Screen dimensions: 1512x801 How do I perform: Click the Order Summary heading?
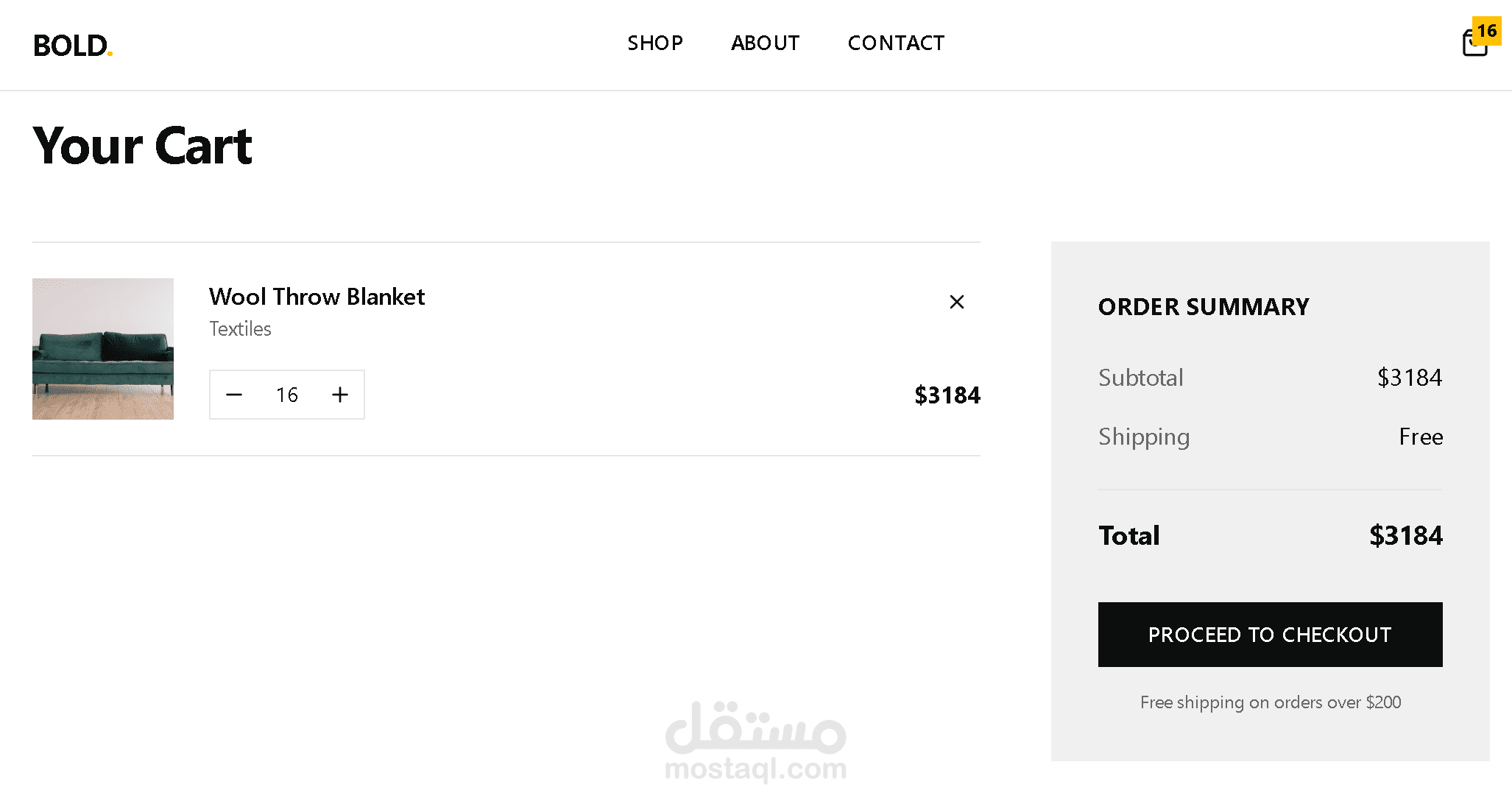coord(1204,307)
